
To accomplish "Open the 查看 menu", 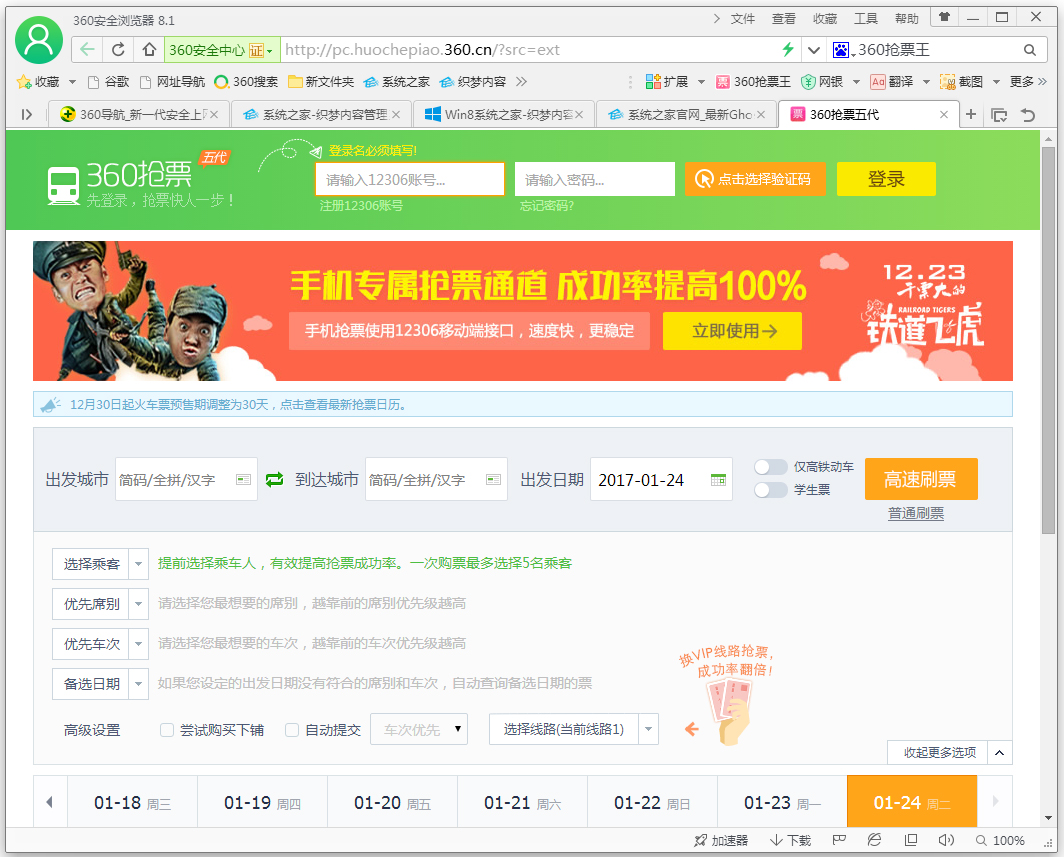I will pos(784,19).
